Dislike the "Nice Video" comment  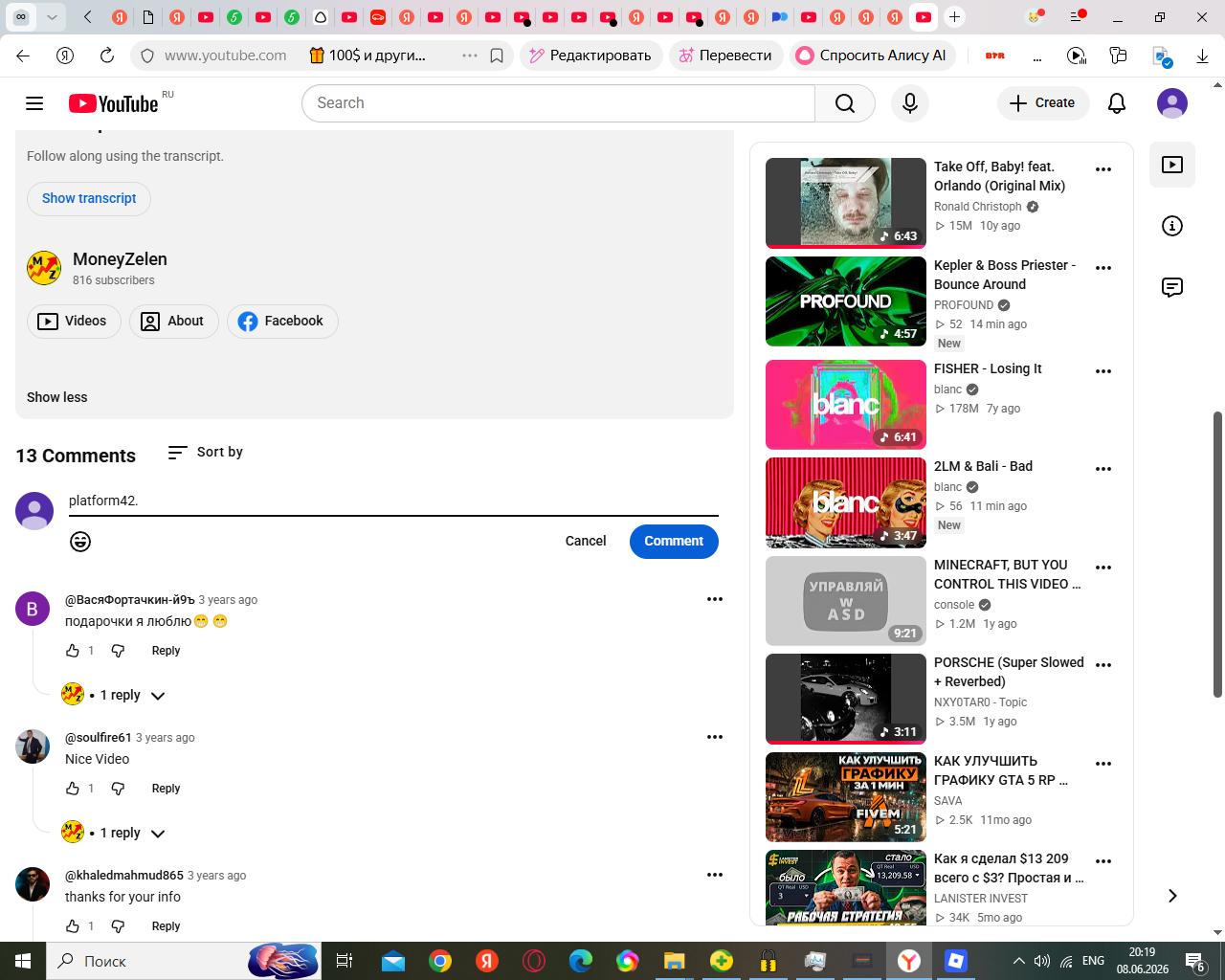pos(118,789)
